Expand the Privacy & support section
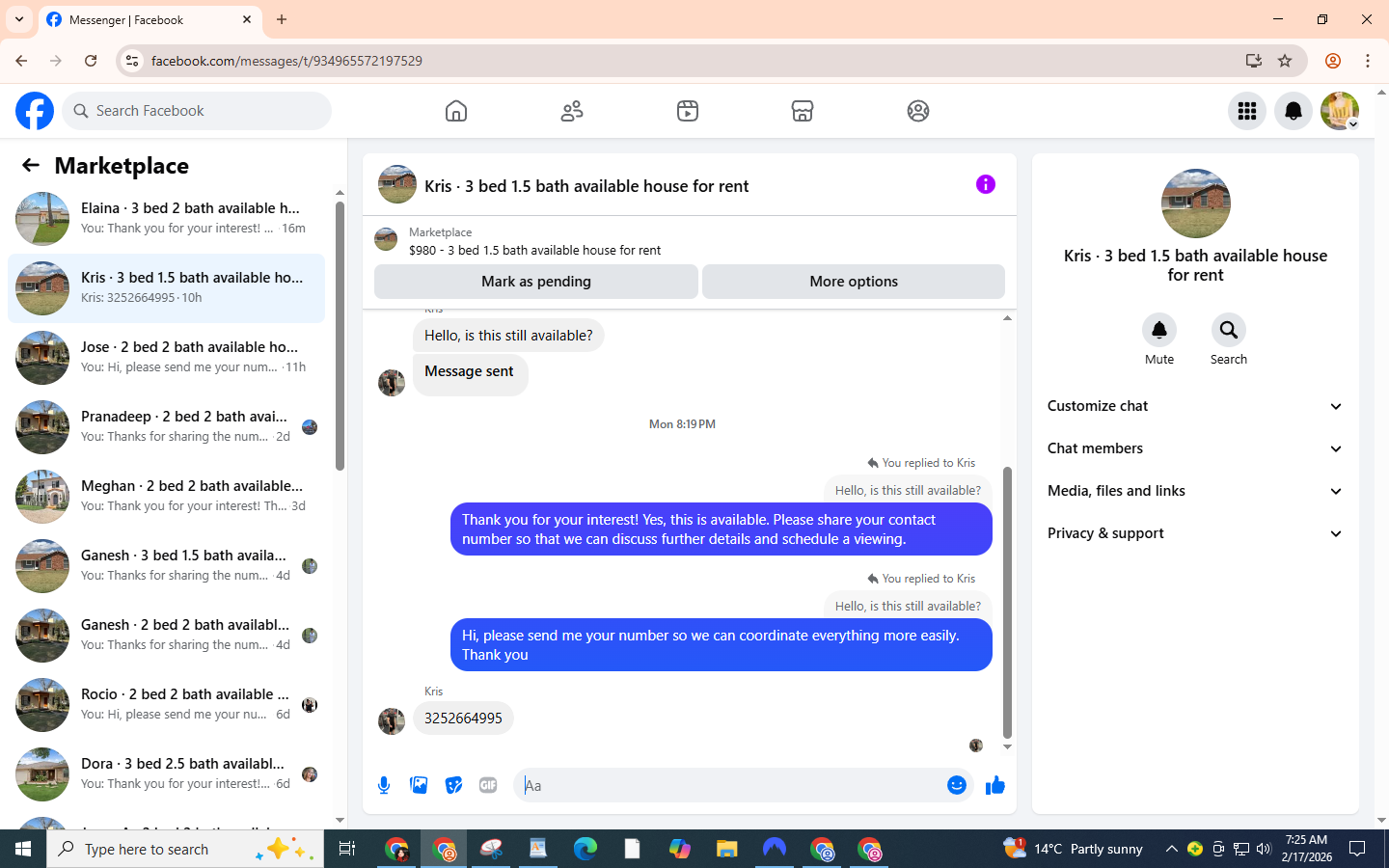 point(1195,533)
